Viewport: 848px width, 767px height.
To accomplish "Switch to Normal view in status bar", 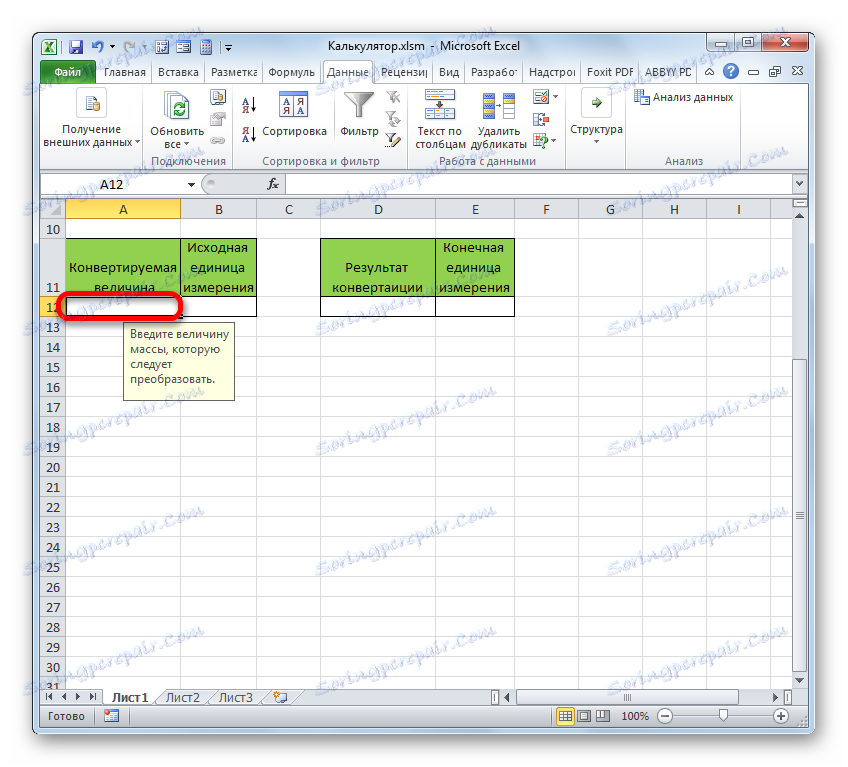I will pyautogui.click(x=565, y=716).
